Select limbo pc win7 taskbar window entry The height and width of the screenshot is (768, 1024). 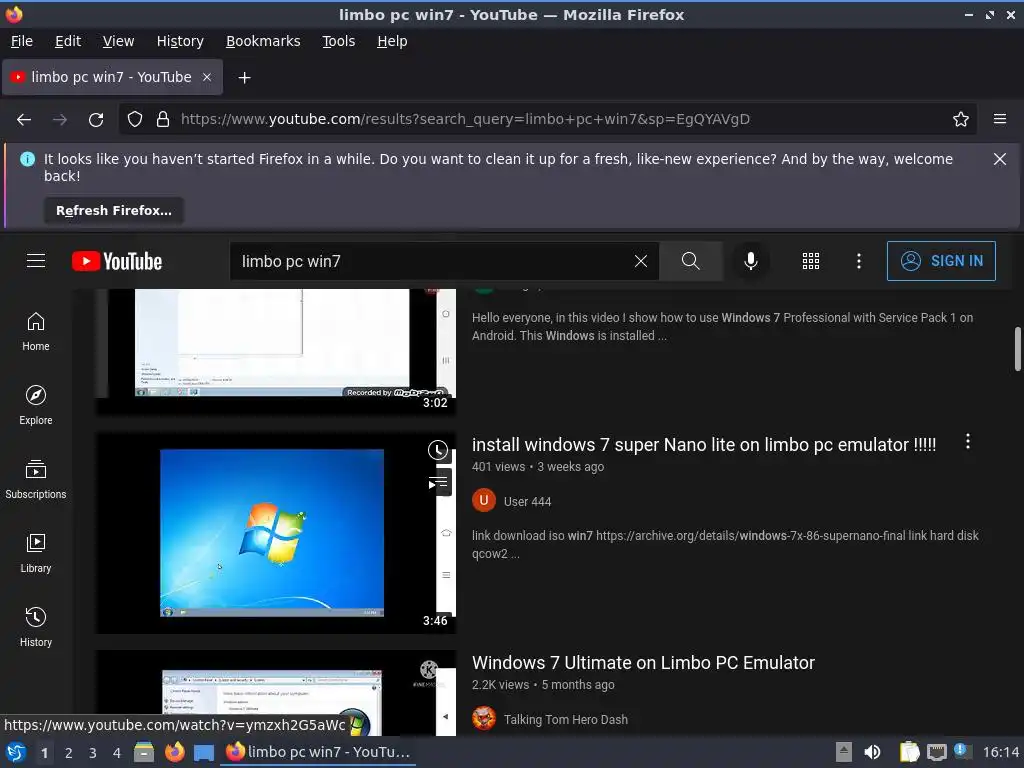point(318,752)
